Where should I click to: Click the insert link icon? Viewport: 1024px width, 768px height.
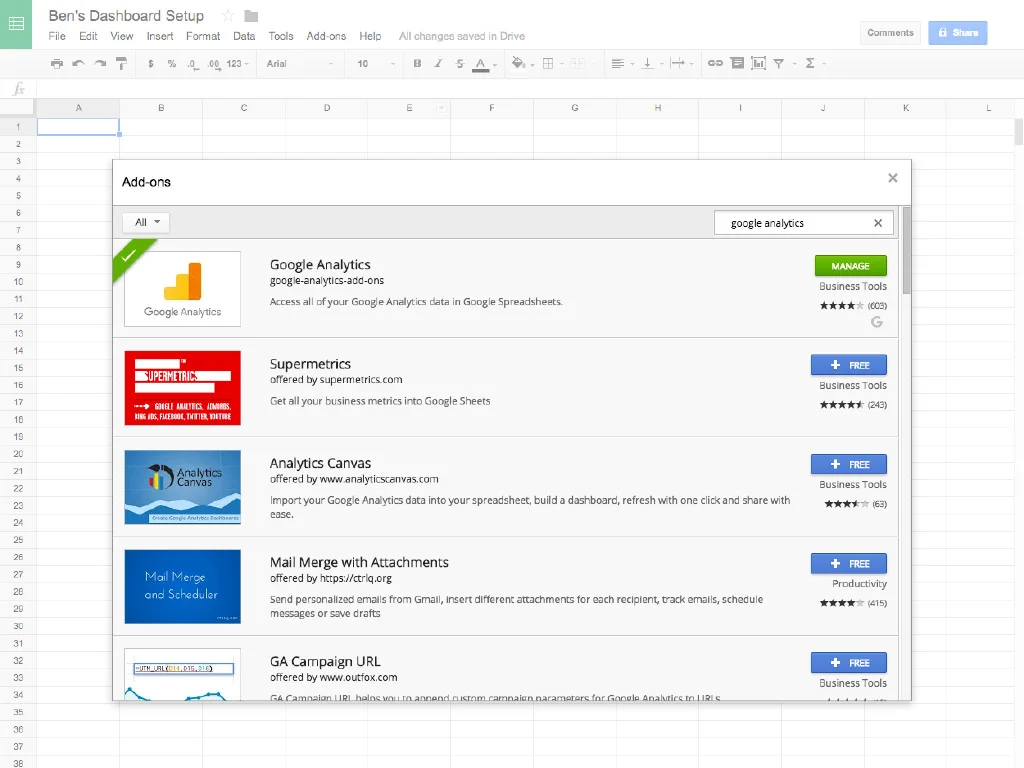click(715, 63)
